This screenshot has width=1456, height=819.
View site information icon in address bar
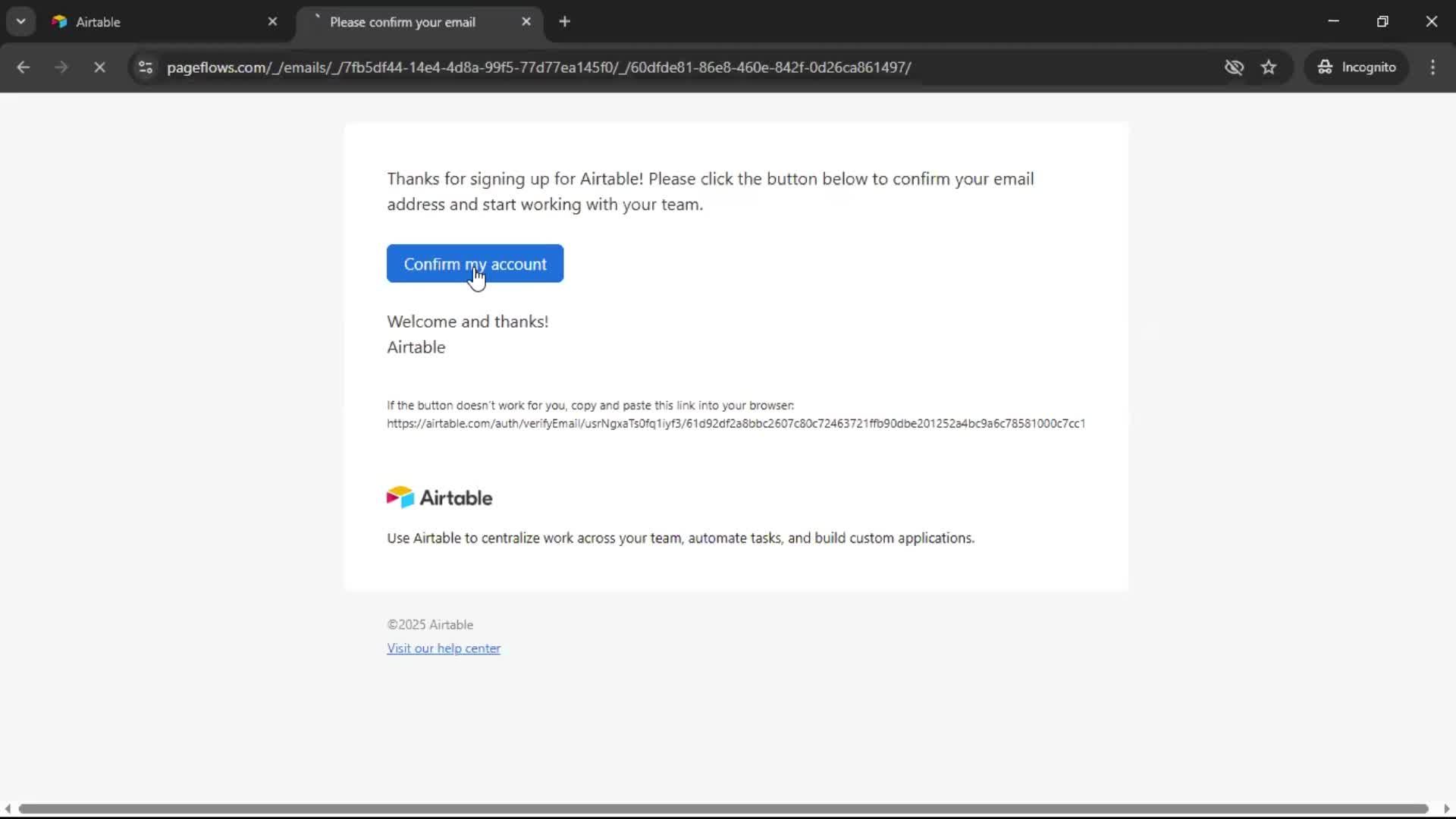click(146, 67)
